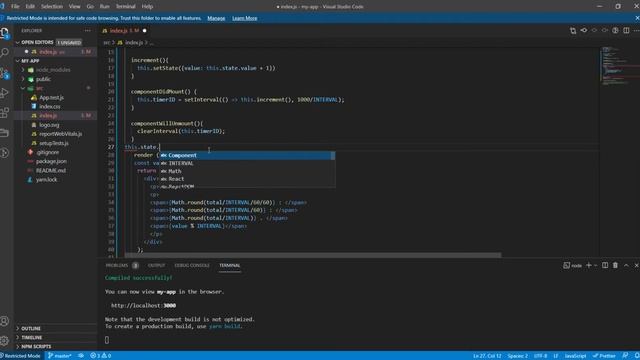Open the Terminal menu
The height and width of the screenshot is (360, 640).
click(125, 7)
